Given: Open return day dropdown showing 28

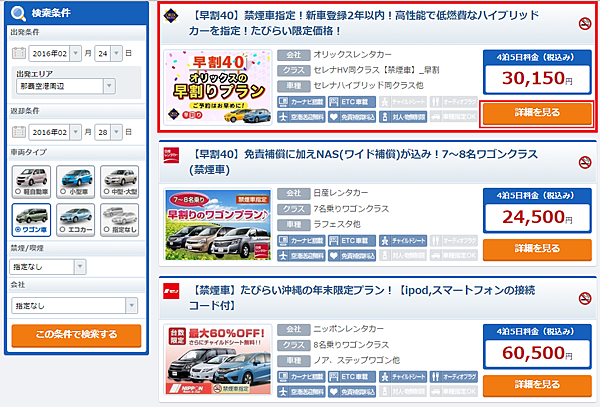Looking at the screenshot, I should pyautogui.click(x=108, y=132).
